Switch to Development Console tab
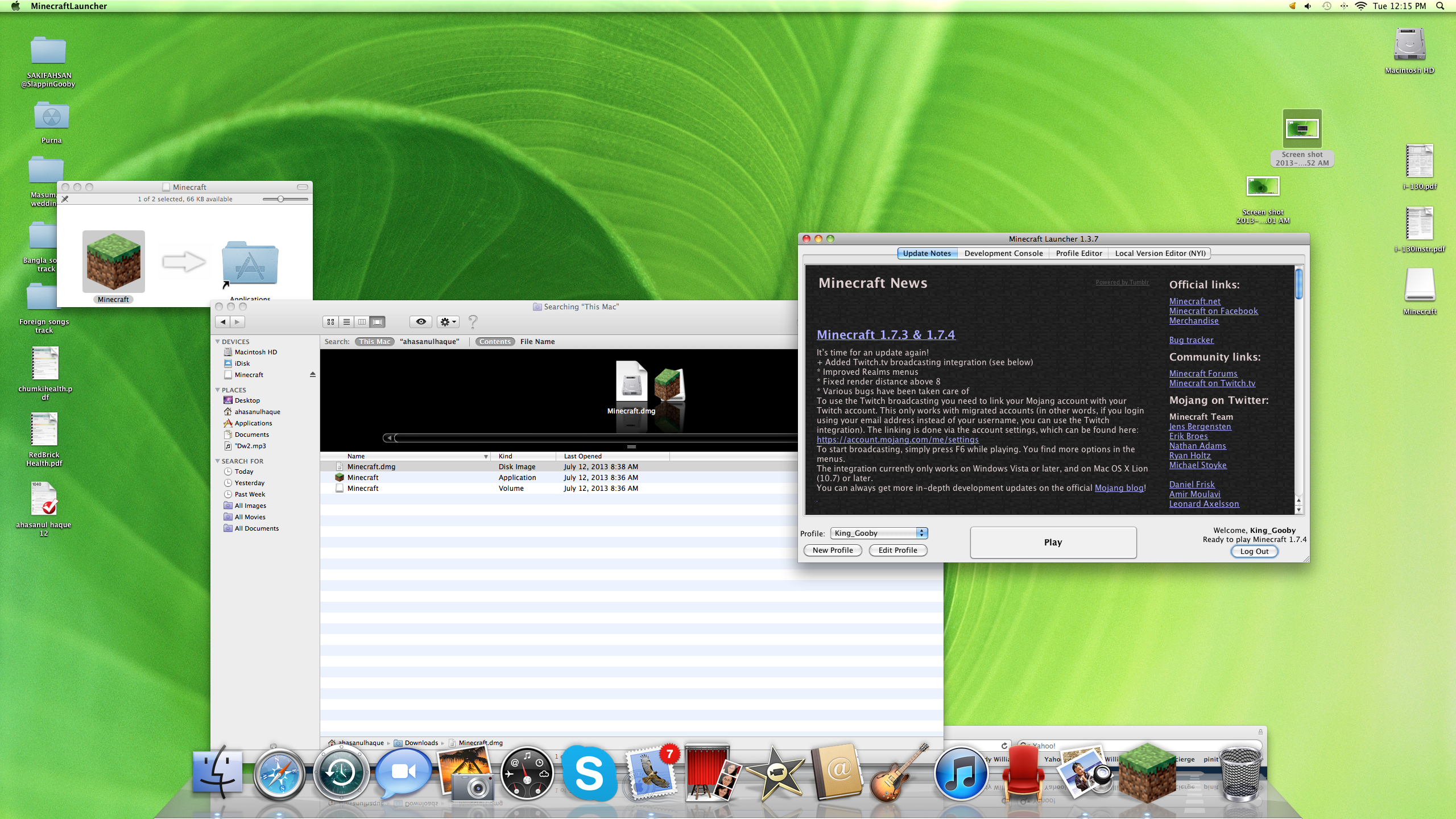Image resolution: width=1456 pixels, height=819 pixels. tap(1003, 254)
